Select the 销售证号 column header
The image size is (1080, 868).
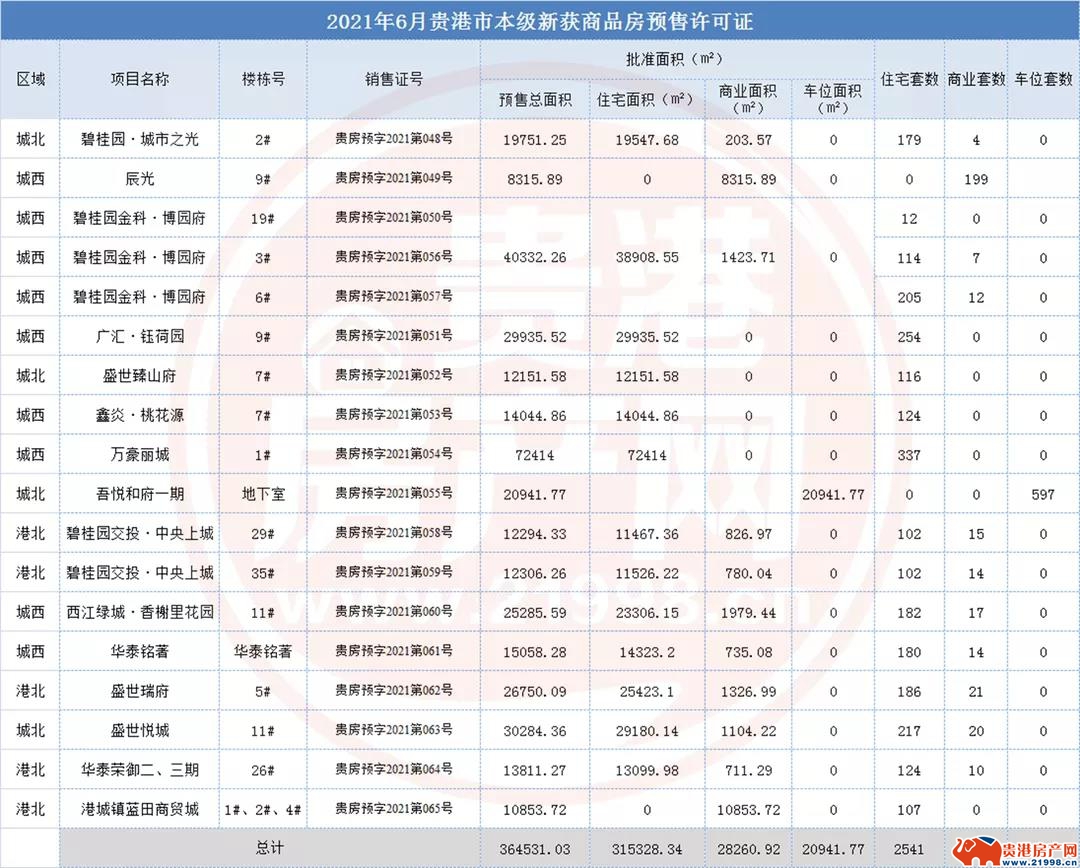[x=393, y=79]
